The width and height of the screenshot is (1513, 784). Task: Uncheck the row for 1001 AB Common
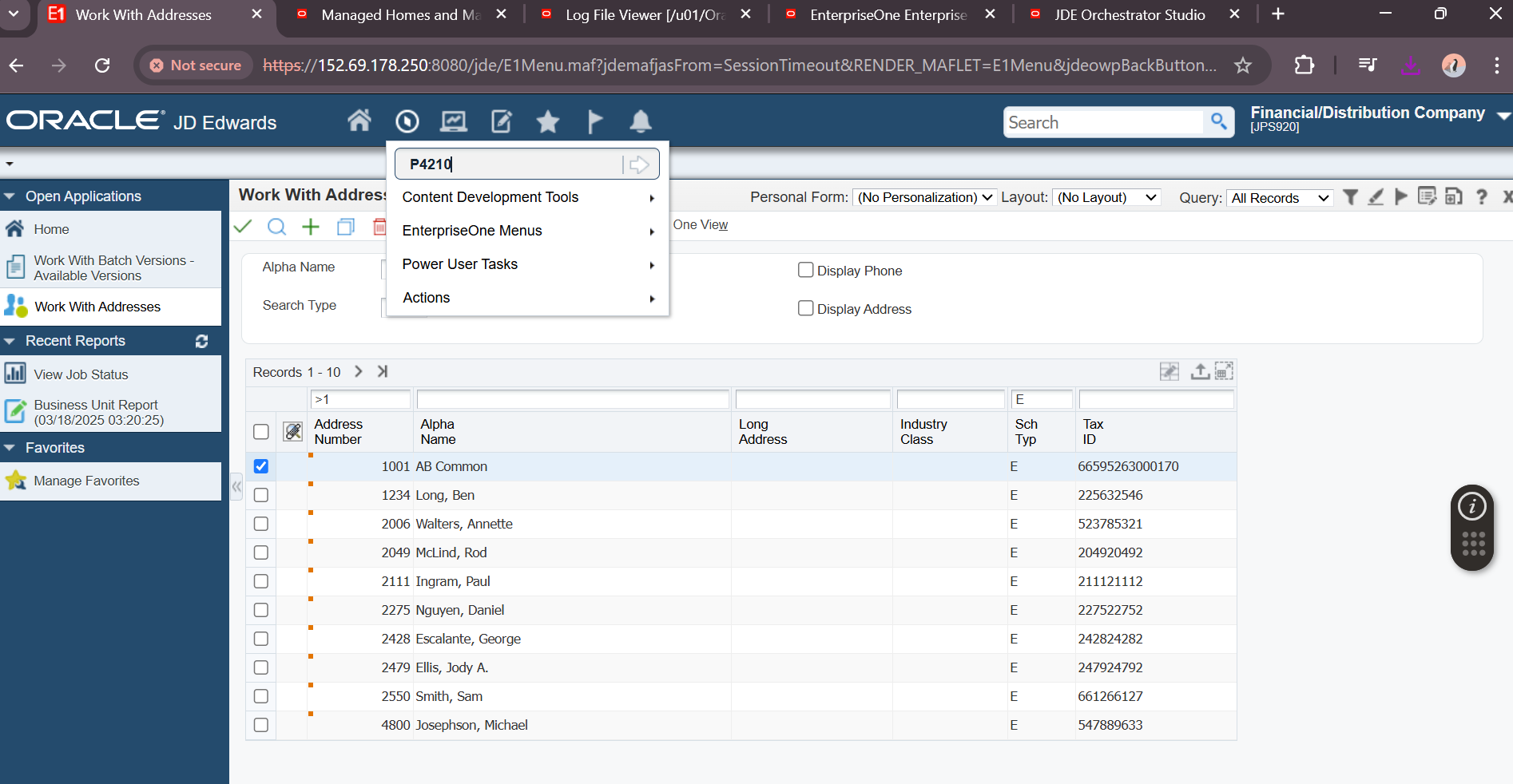[261, 466]
